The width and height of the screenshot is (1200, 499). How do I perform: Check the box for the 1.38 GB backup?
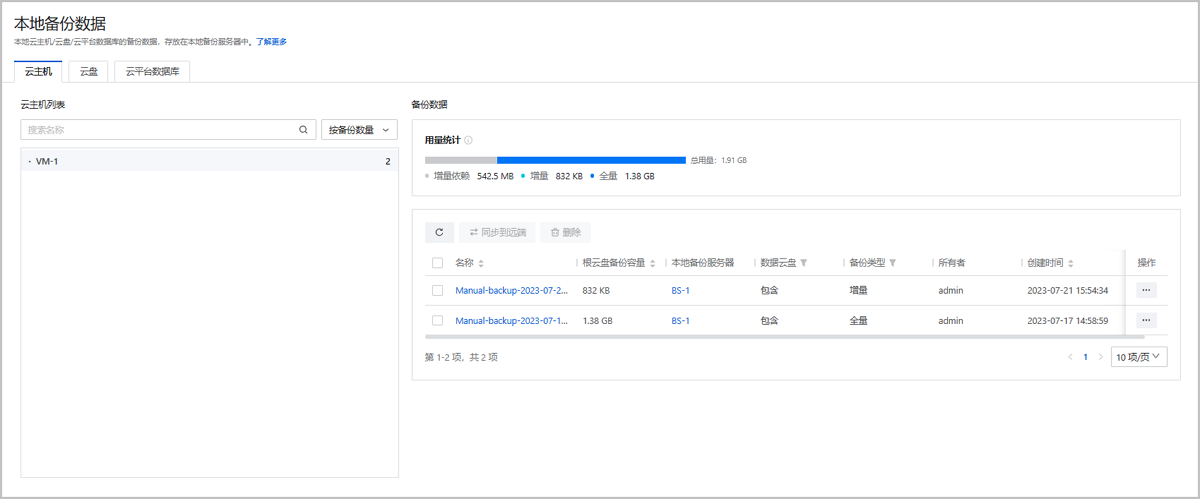click(x=437, y=321)
